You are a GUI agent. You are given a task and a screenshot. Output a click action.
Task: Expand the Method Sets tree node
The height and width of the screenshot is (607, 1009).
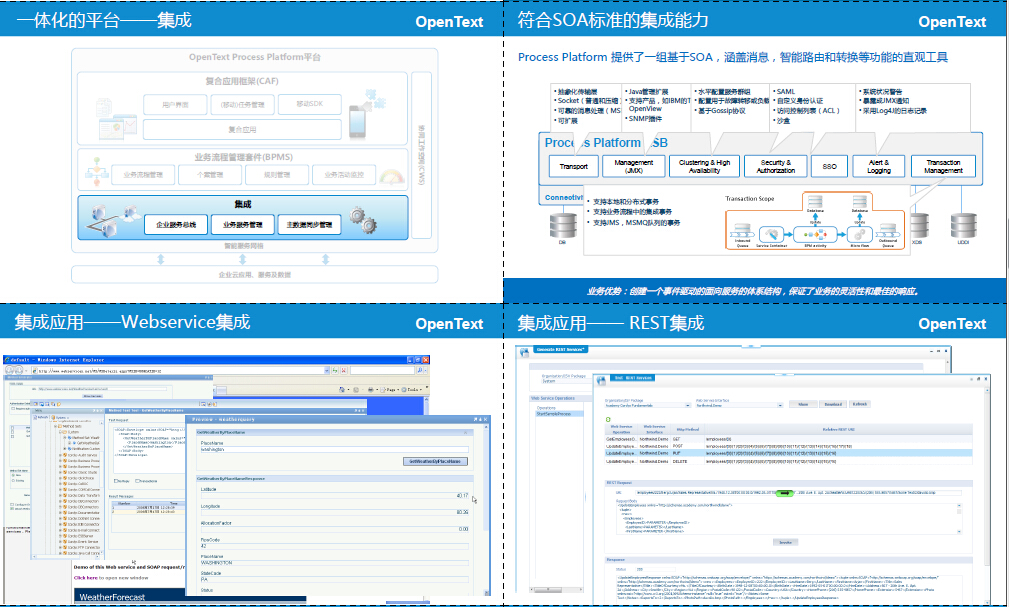tap(55, 426)
